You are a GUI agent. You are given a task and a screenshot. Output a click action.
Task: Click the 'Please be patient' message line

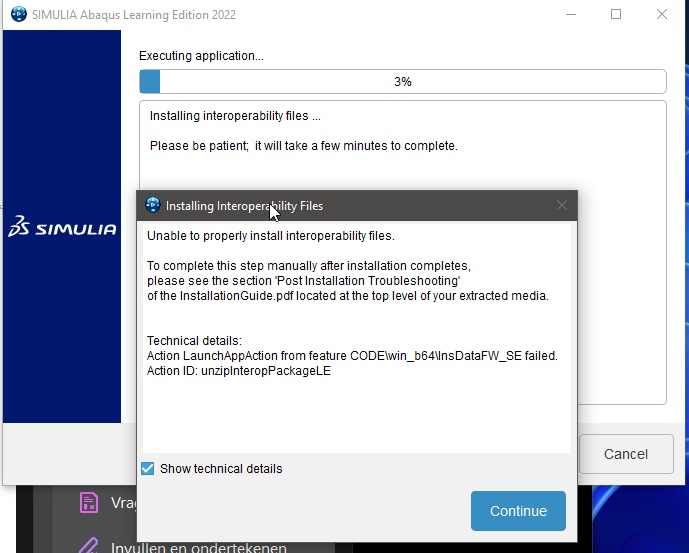pyautogui.click(x=304, y=146)
